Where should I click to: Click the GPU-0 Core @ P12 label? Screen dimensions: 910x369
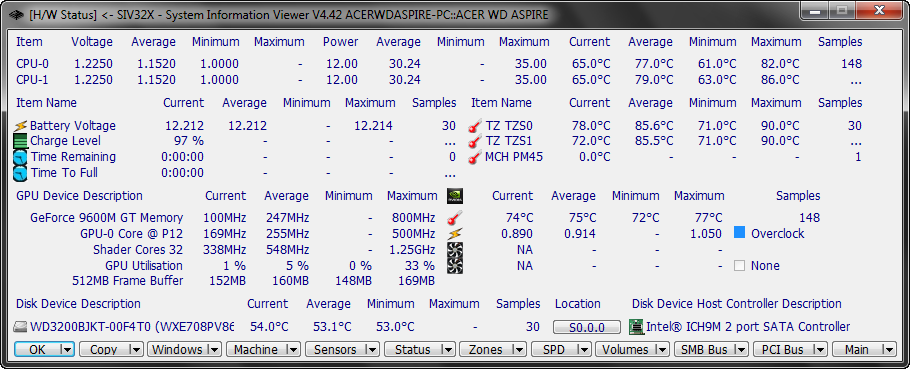[131, 233]
